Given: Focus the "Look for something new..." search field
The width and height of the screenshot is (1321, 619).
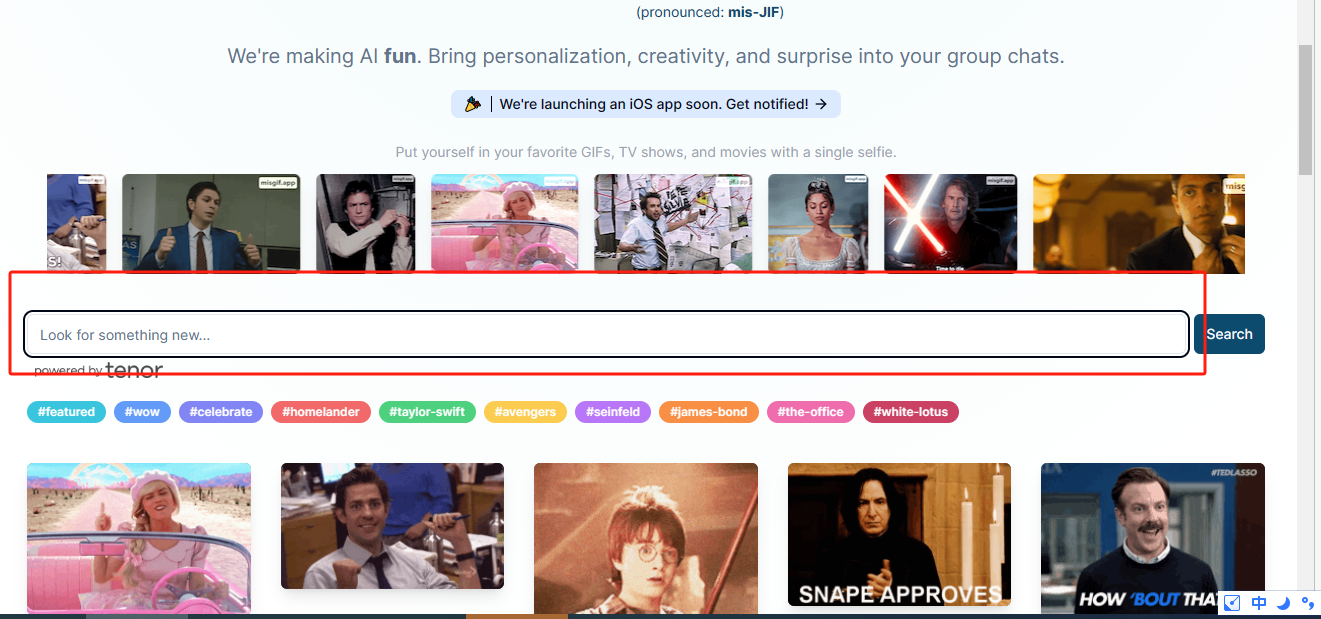Looking at the screenshot, I should [x=606, y=334].
